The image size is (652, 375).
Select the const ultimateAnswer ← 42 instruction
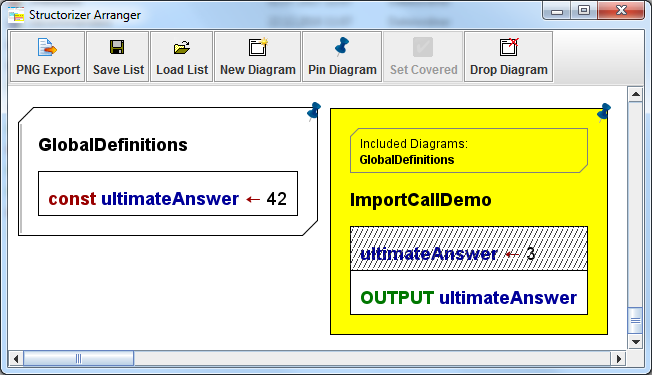click(168, 194)
